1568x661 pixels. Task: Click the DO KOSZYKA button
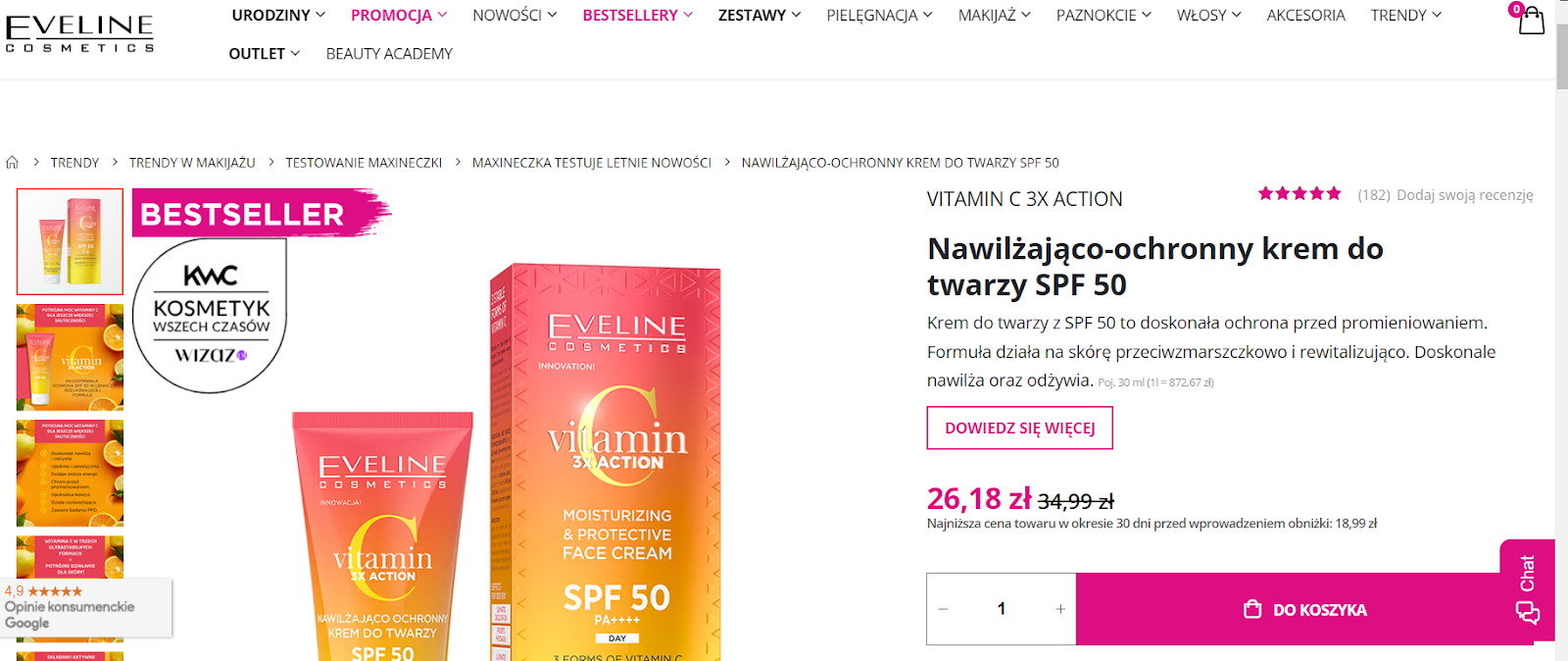point(1304,609)
